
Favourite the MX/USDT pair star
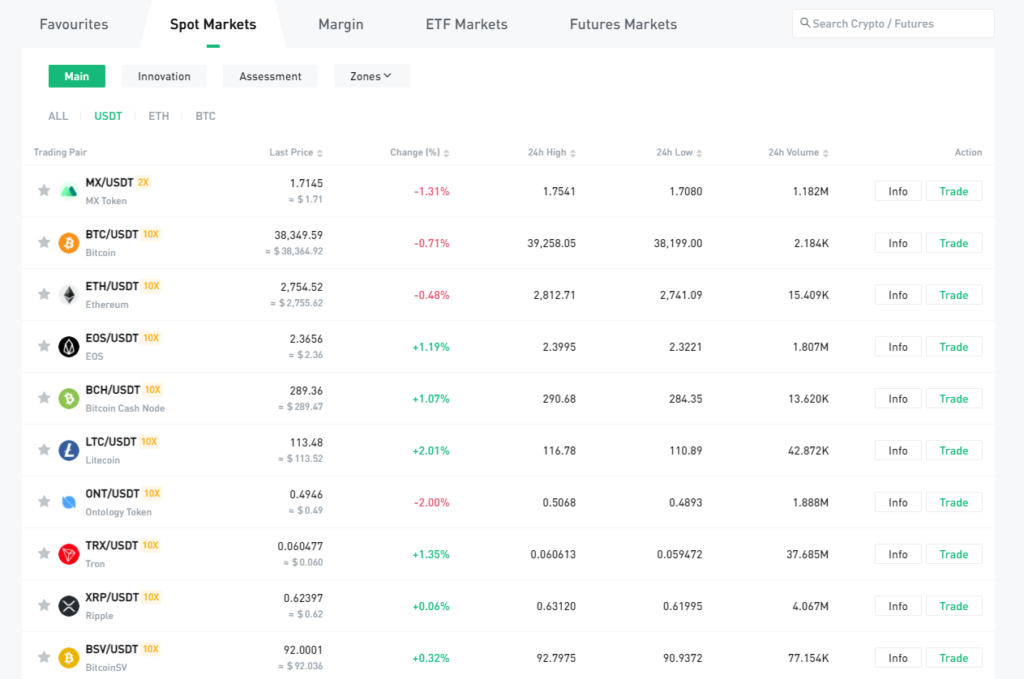[44, 191]
